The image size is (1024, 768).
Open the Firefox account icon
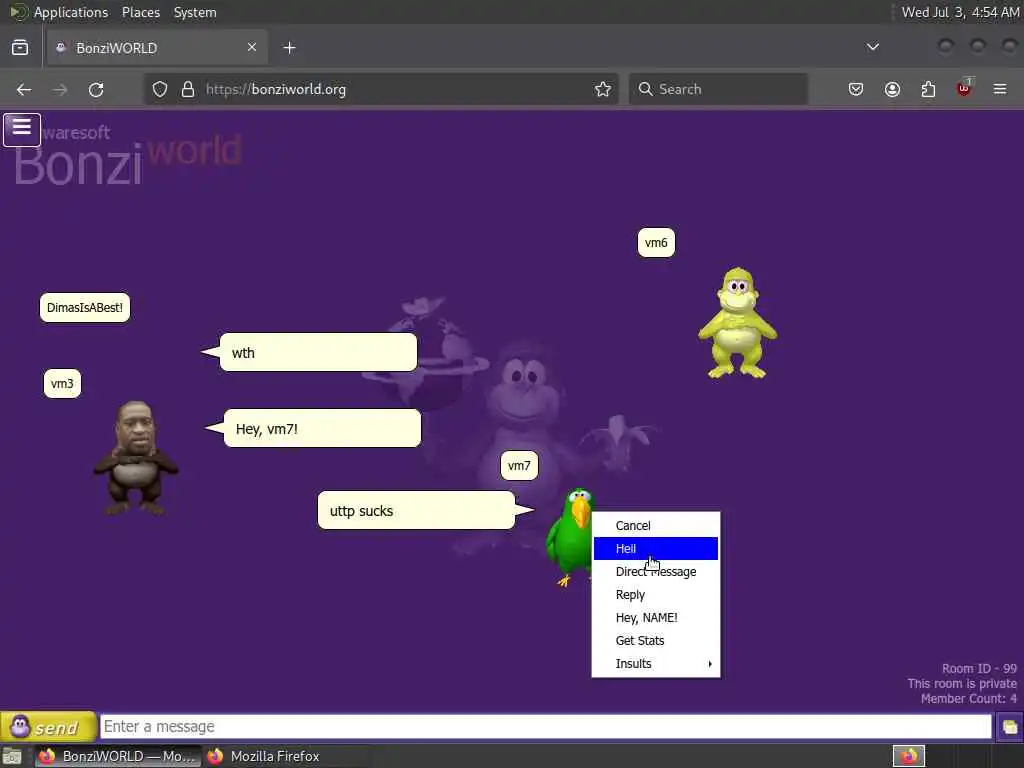[892, 89]
